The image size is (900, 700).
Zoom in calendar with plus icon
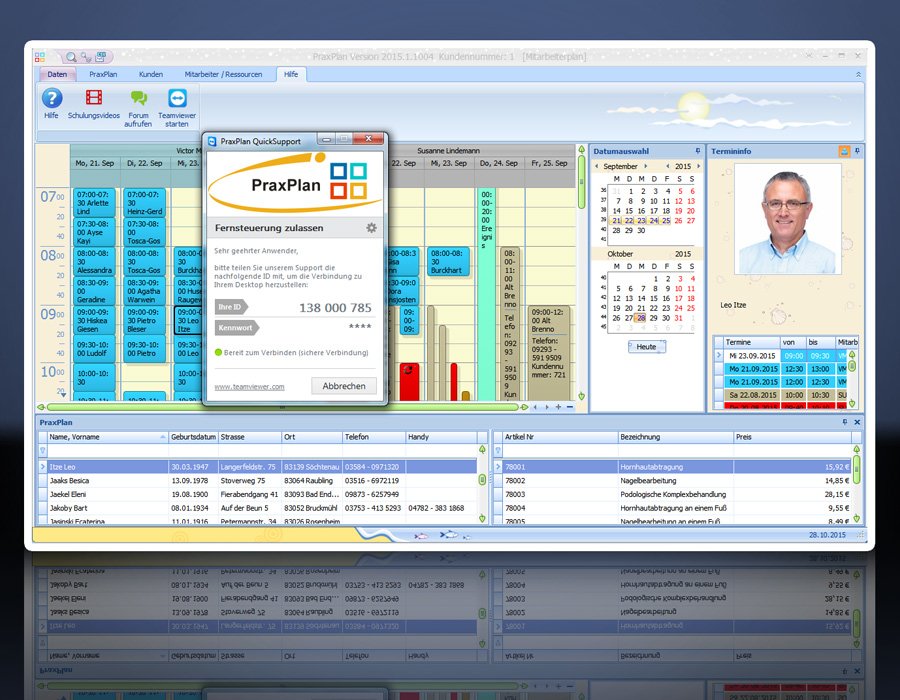pyautogui.click(x=558, y=407)
